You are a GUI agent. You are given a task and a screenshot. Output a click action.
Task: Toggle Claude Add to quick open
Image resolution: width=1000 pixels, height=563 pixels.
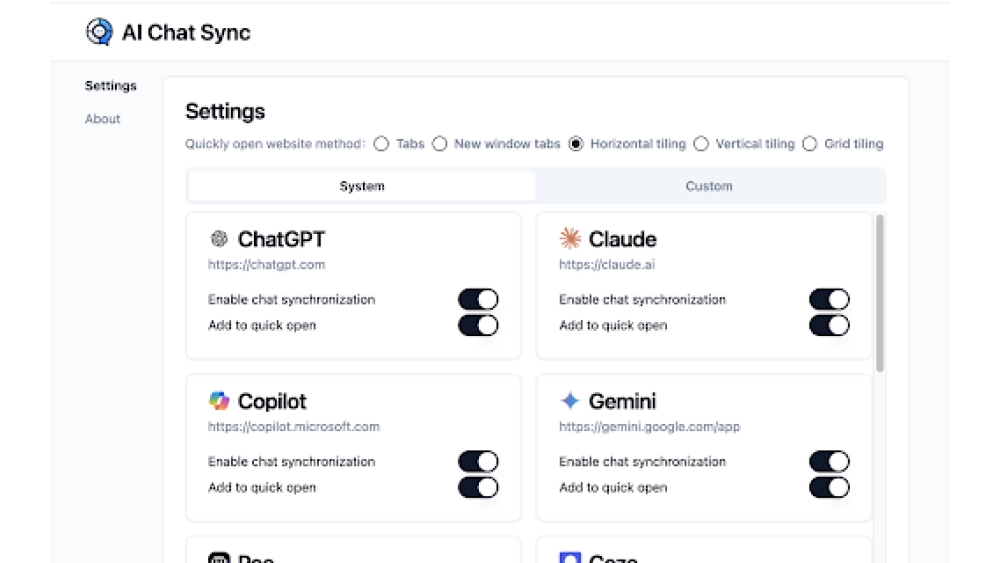[x=829, y=325]
